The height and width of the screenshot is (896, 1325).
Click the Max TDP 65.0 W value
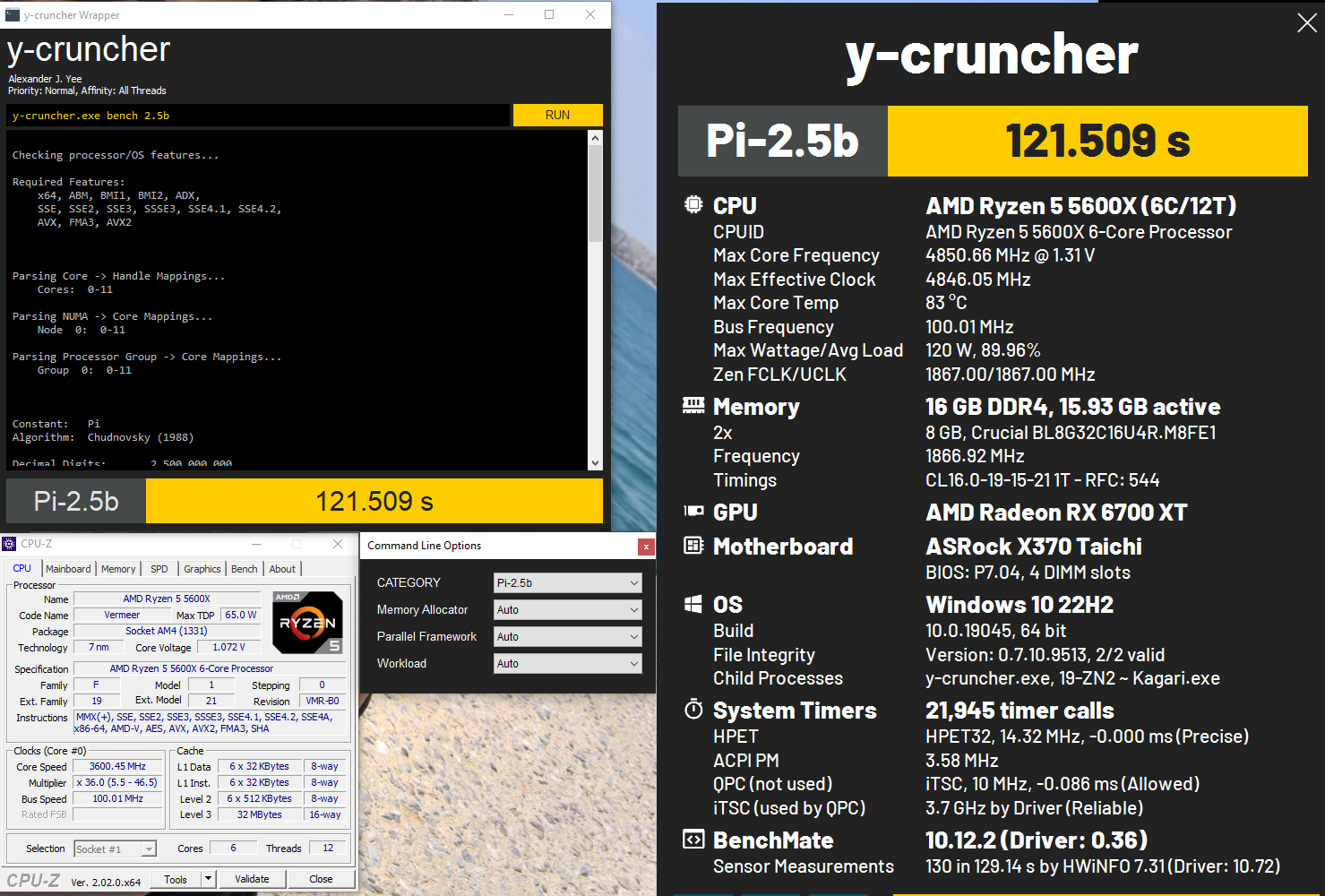241,615
